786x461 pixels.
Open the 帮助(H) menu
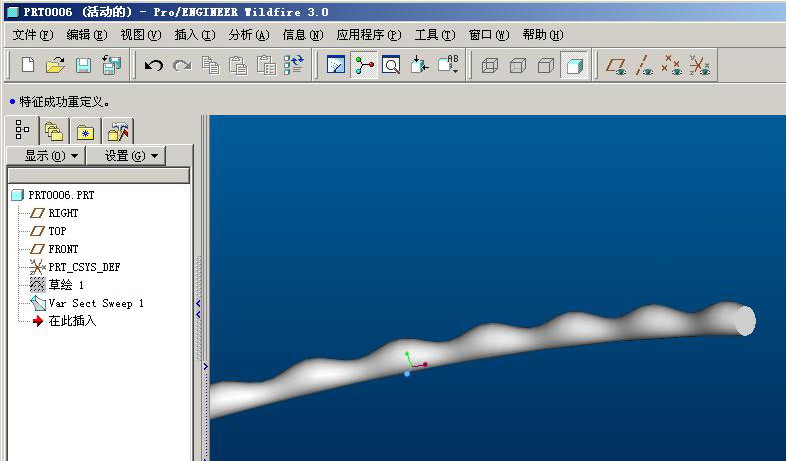[x=543, y=35]
